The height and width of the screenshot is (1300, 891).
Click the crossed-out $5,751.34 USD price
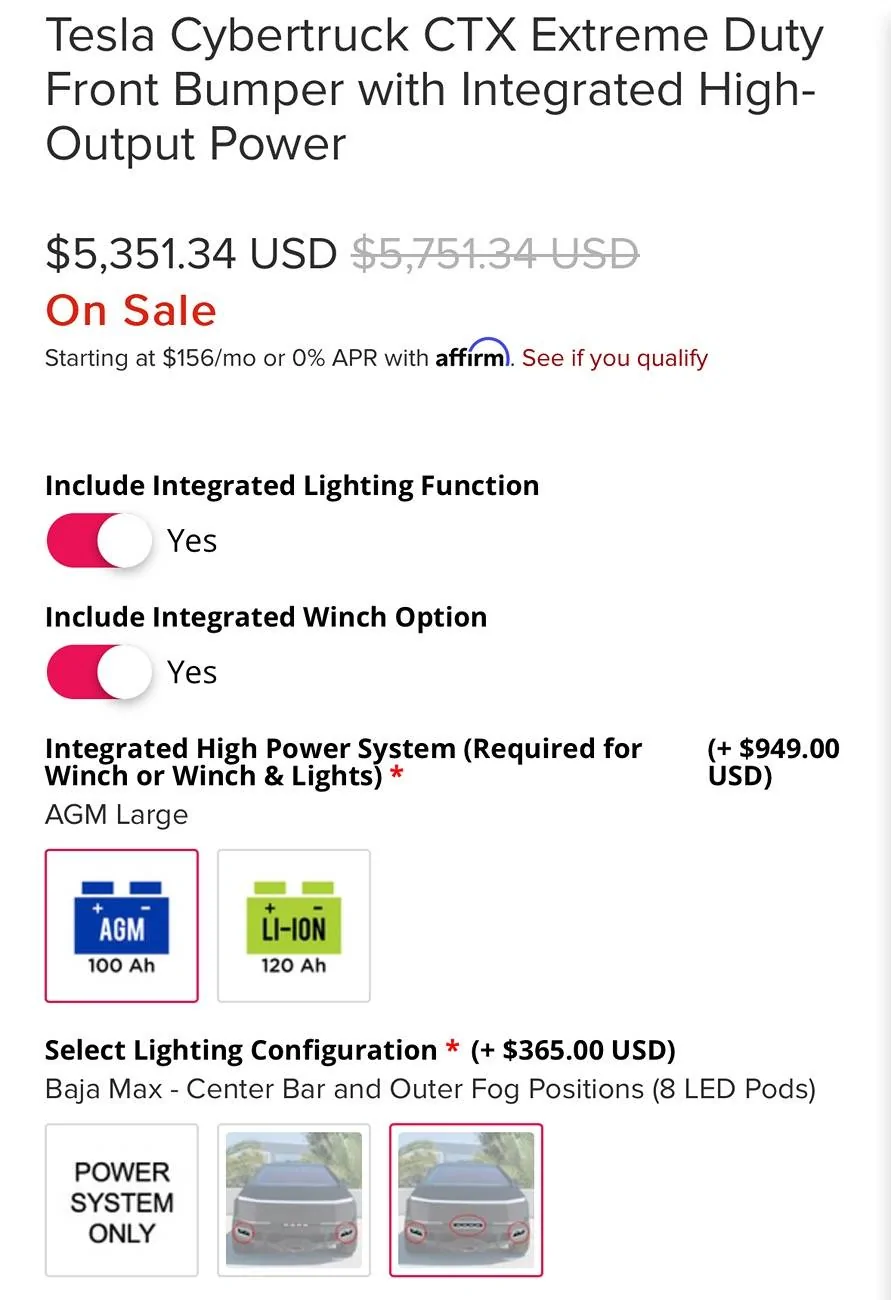495,254
